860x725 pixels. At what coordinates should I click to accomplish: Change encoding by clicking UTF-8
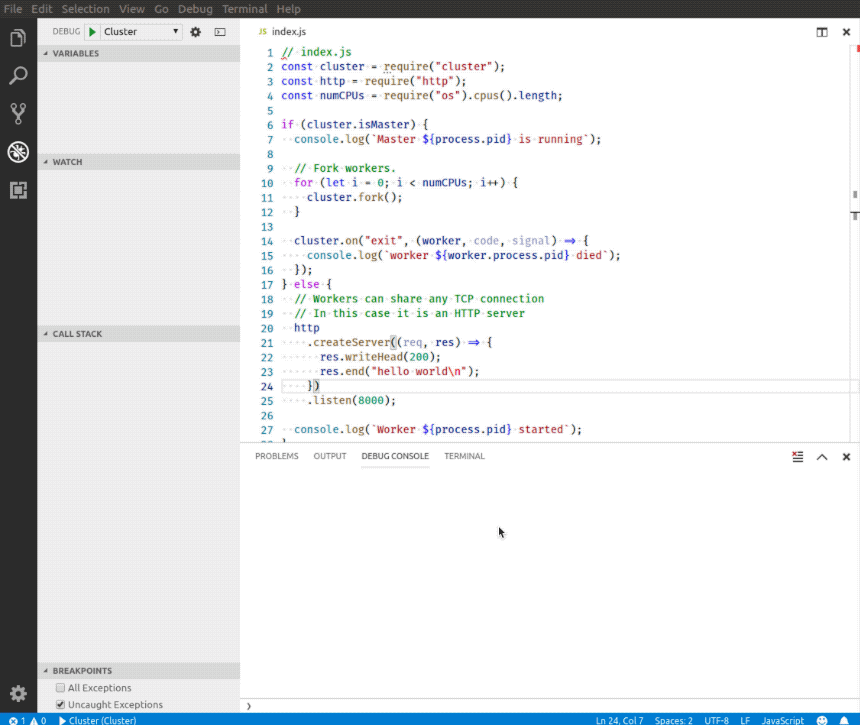pos(716,720)
